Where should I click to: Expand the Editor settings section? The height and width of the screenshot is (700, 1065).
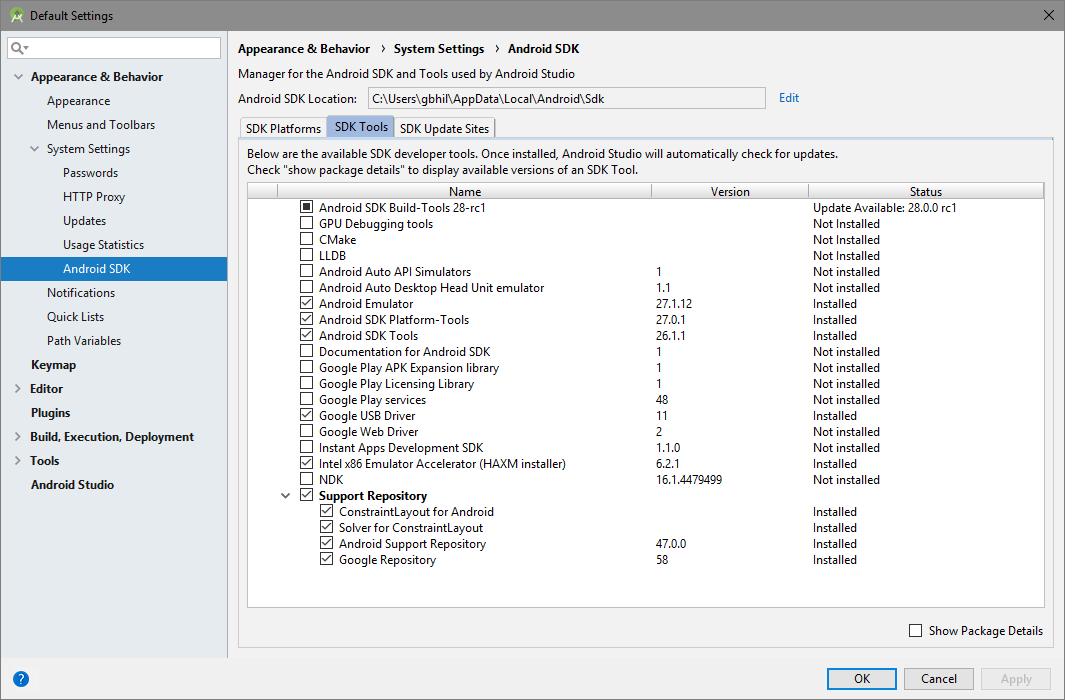pos(18,389)
